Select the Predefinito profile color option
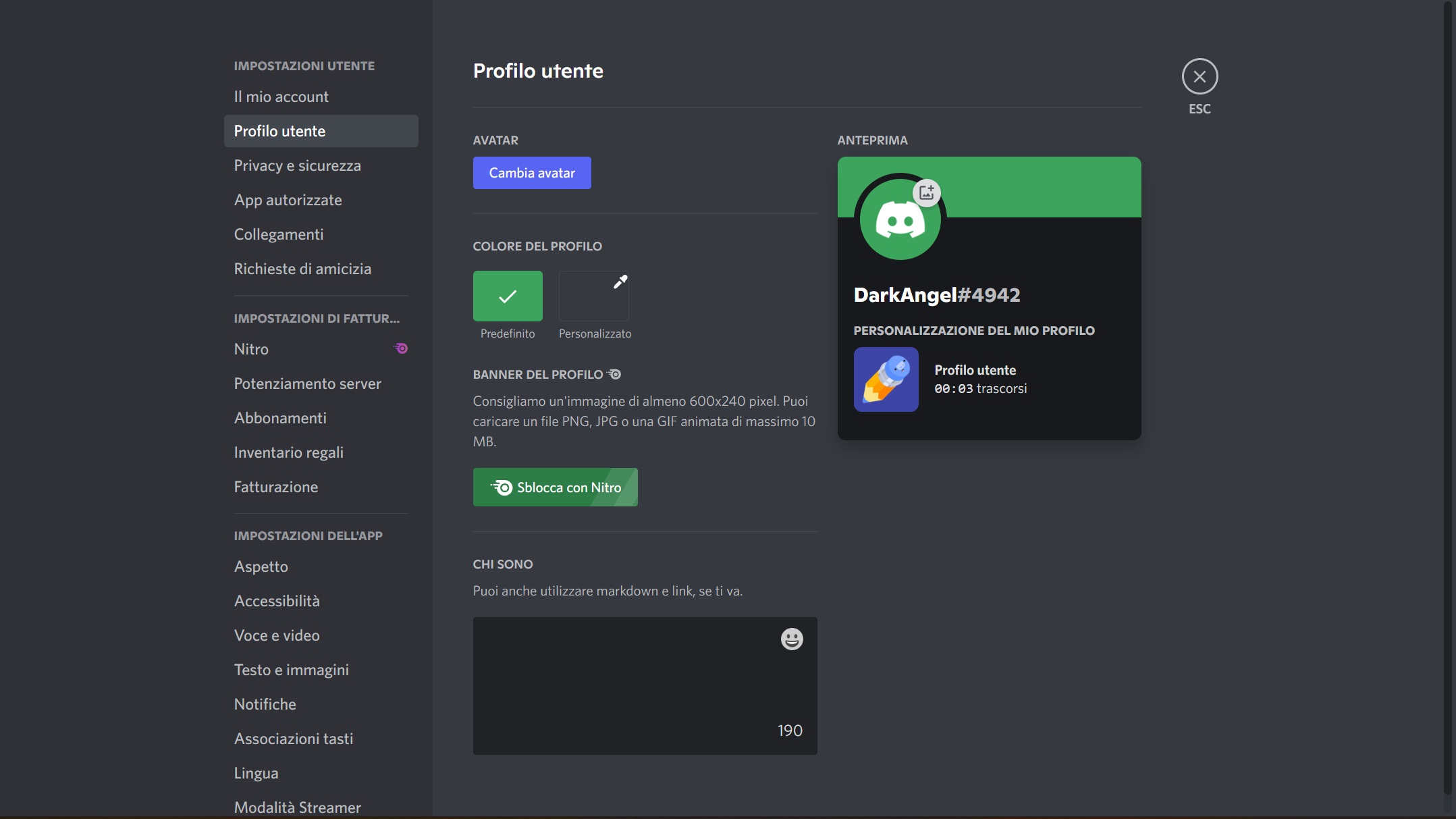 point(508,296)
